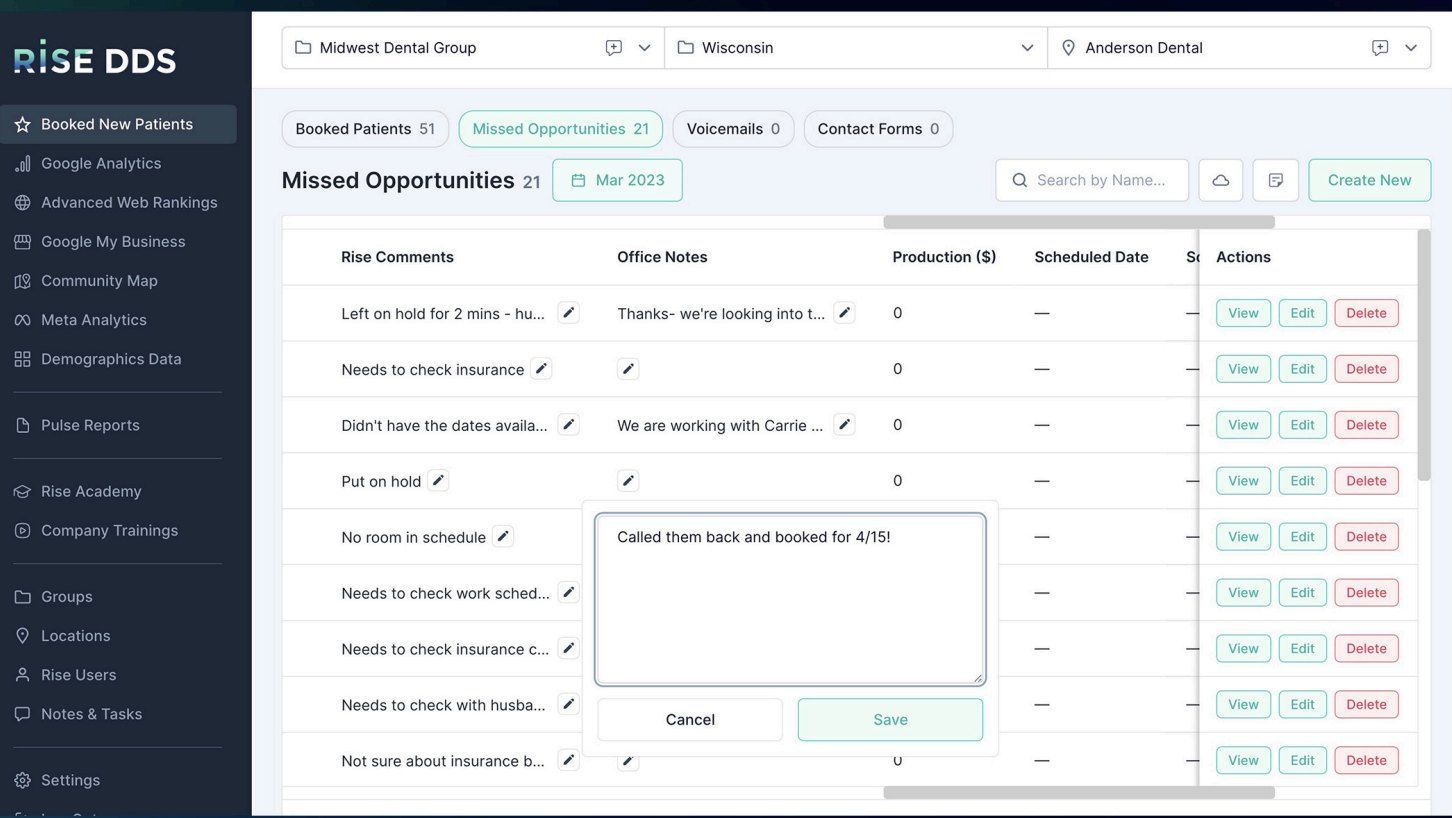Expand the Wisconsin region dropdown
The image size is (1452, 818).
click(1027, 48)
